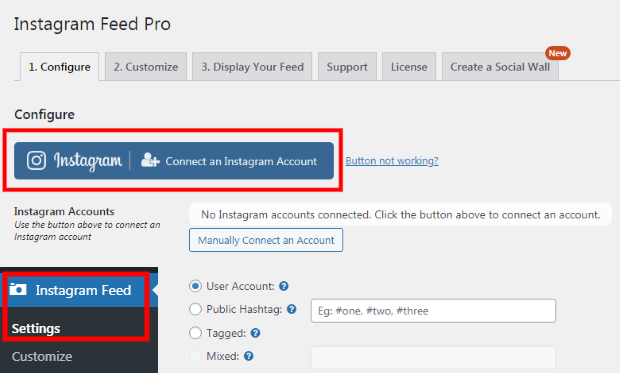Click the Mixed feed input field

433,358
